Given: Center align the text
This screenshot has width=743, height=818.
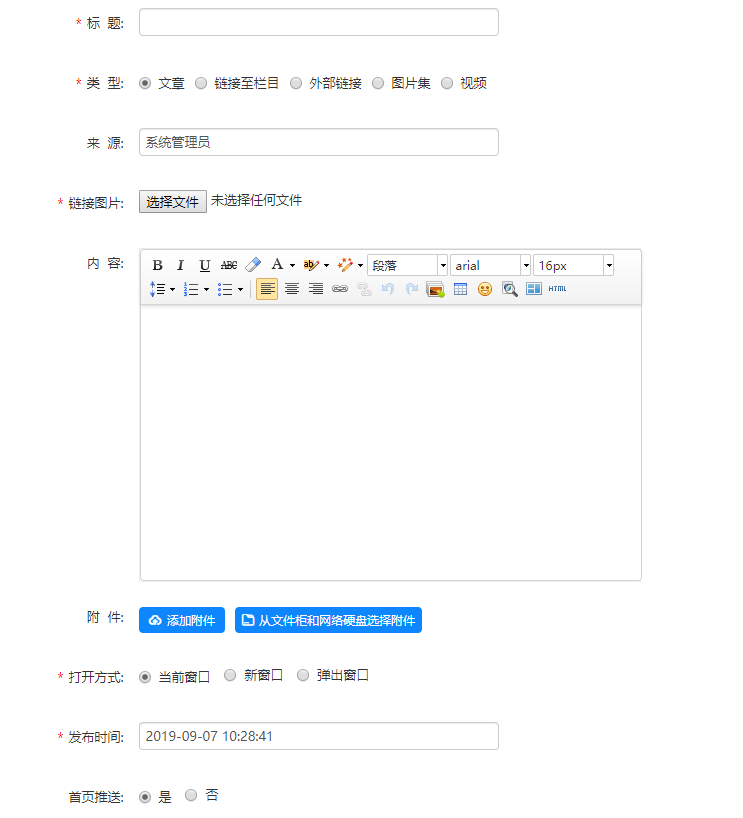Looking at the screenshot, I should [292, 289].
